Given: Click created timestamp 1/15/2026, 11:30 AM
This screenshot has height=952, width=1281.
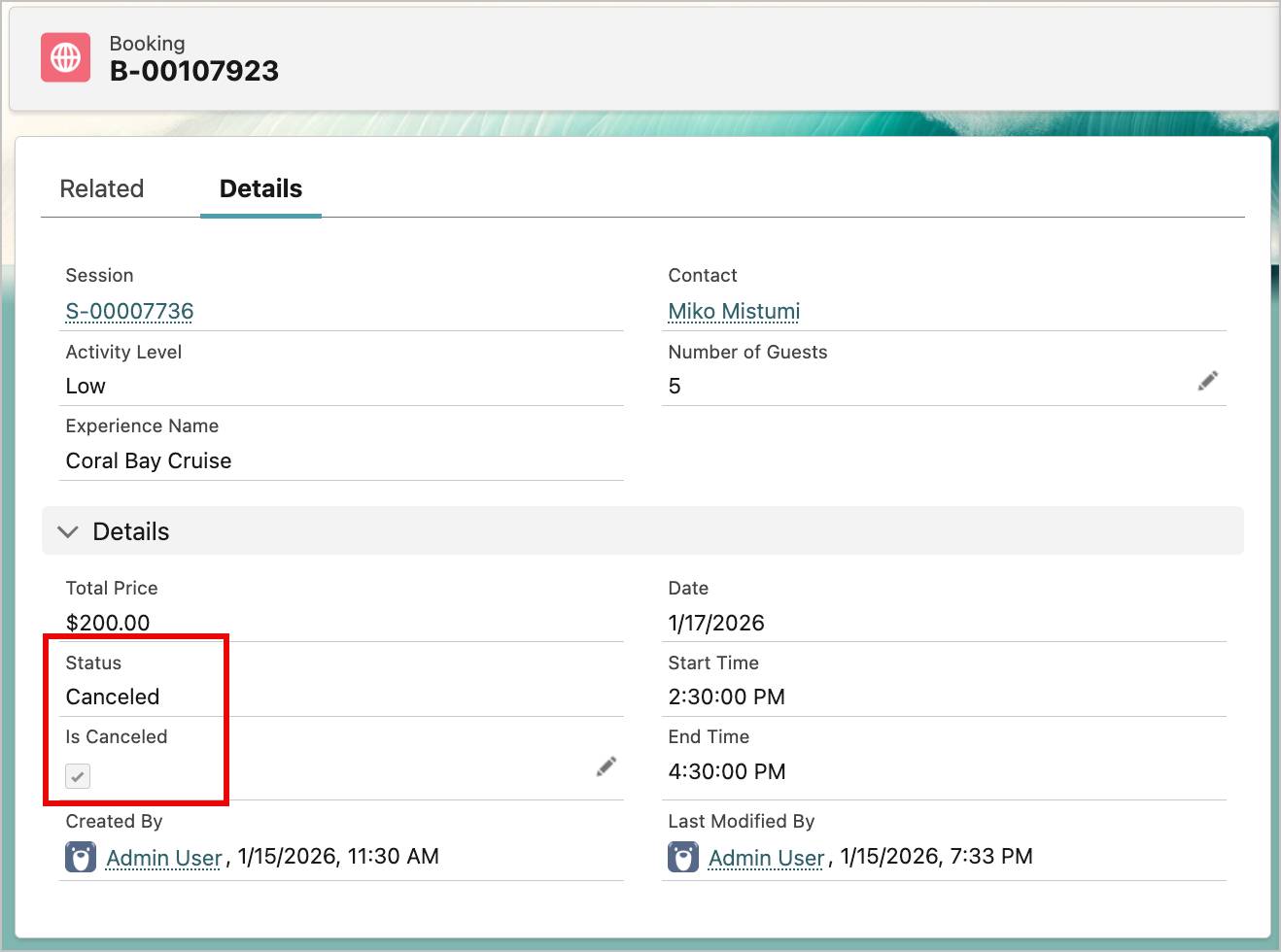Looking at the screenshot, I should pyautogui.click(x=338, y=856).
